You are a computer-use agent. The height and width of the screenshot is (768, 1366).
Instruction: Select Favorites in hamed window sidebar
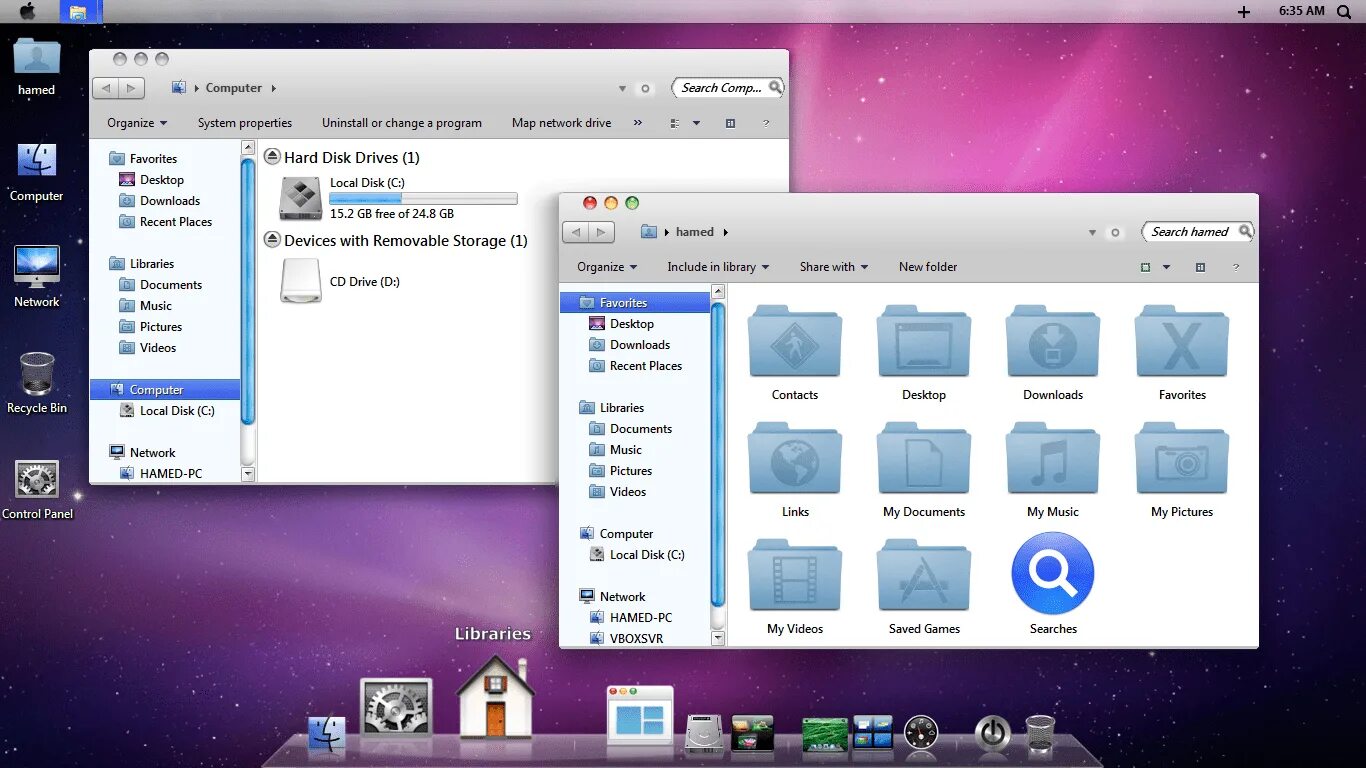click(x=634, y=302)
